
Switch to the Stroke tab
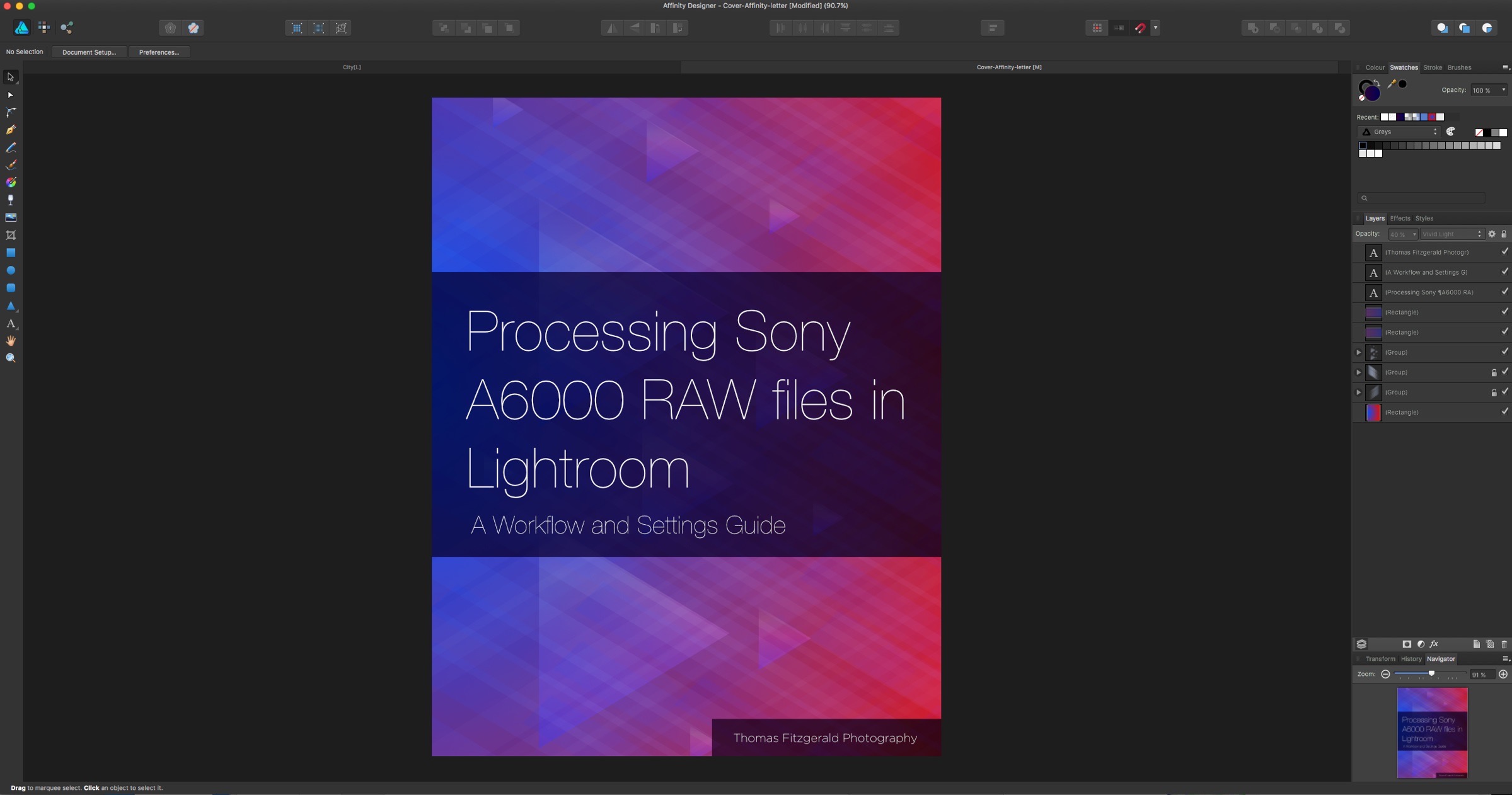pos(1432,67)
